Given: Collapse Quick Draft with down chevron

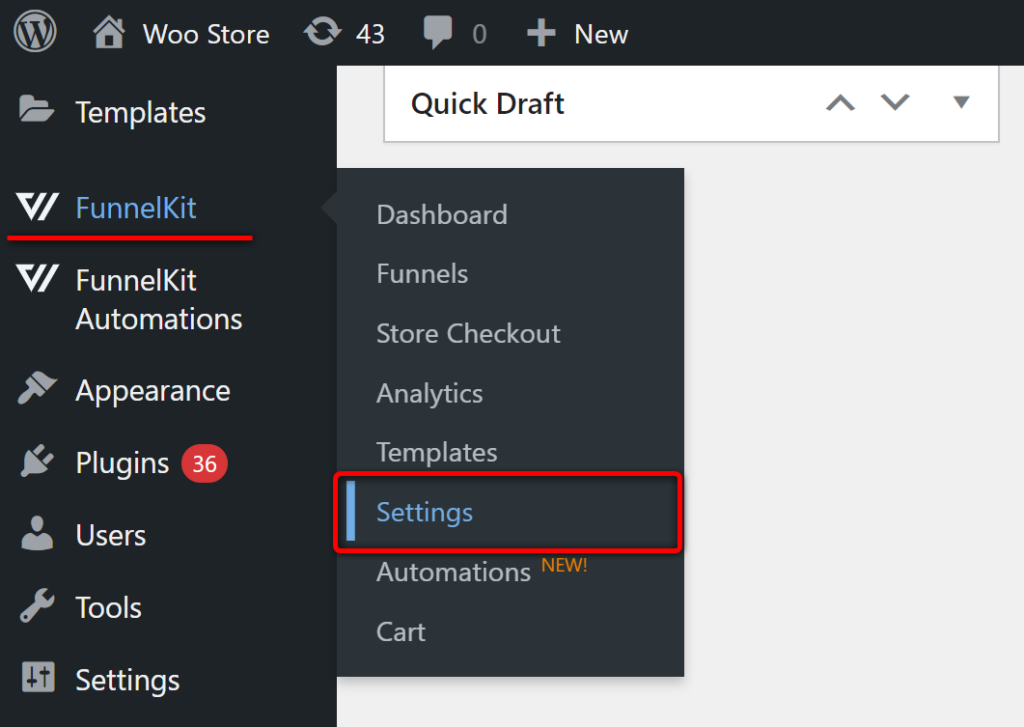Looking at the screenshot, I should point(895,102).
